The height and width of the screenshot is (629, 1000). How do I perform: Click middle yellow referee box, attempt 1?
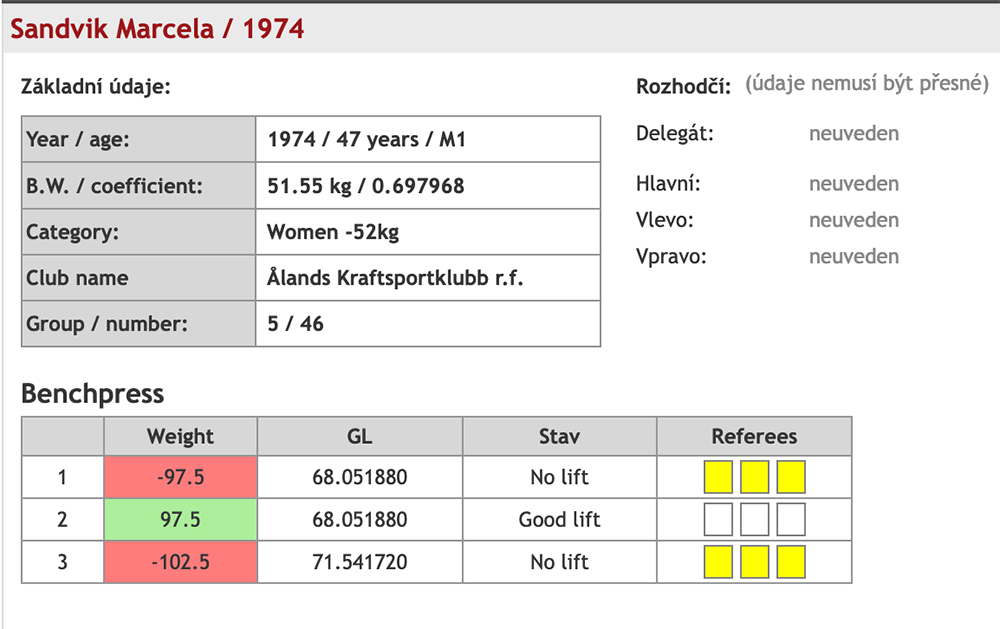(x=754, y=477)
